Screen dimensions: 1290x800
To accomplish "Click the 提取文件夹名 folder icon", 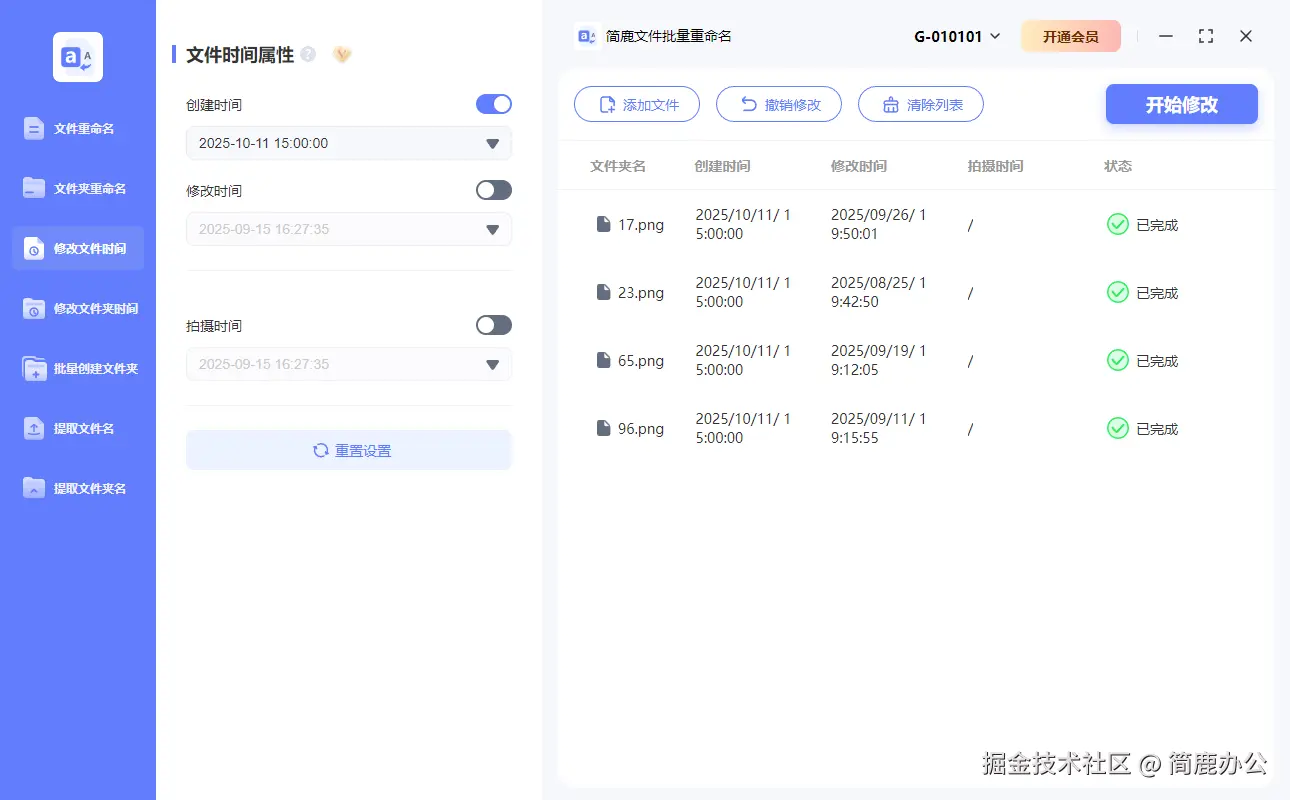I will 34,488.
